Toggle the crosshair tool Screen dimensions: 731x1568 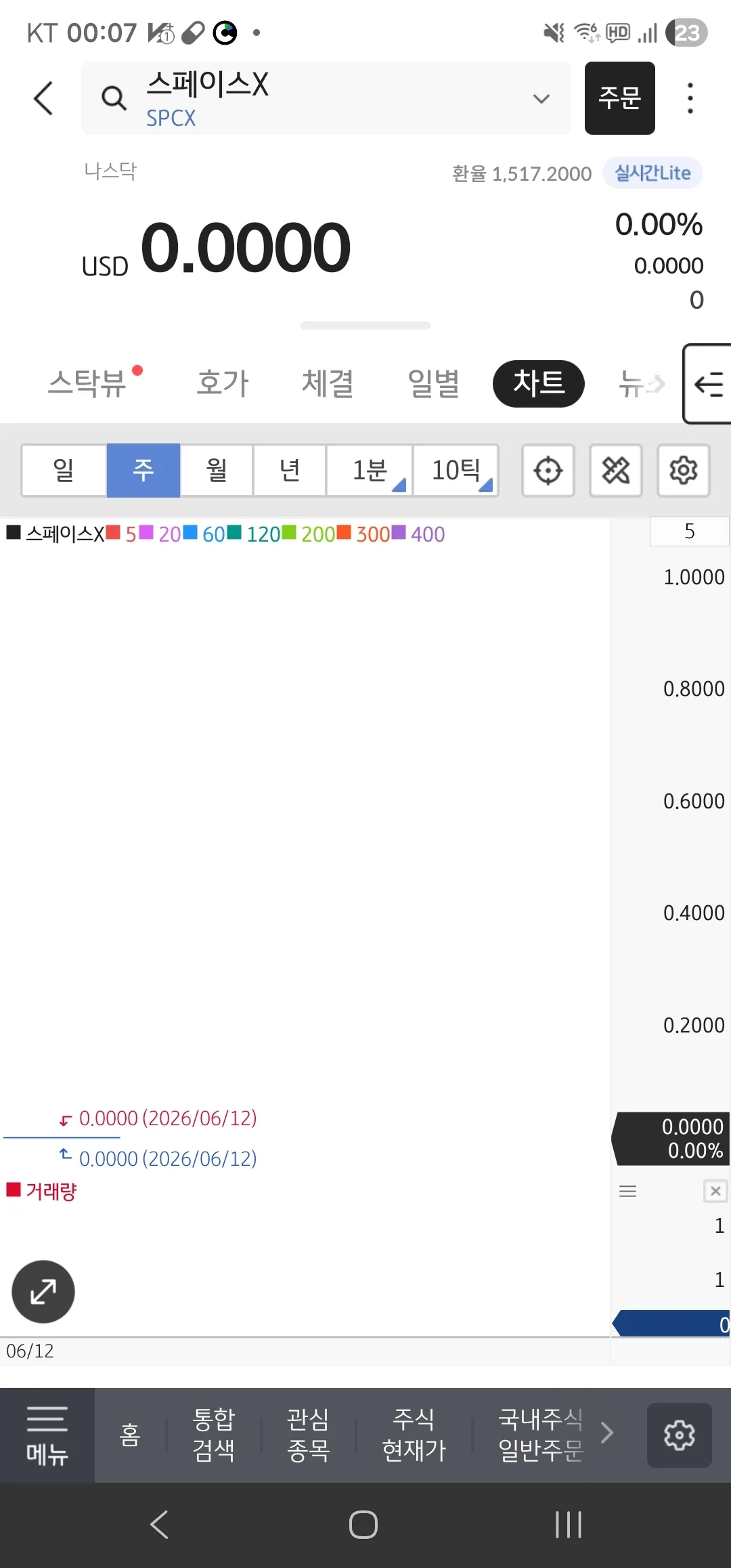click(x=548, y=471)
